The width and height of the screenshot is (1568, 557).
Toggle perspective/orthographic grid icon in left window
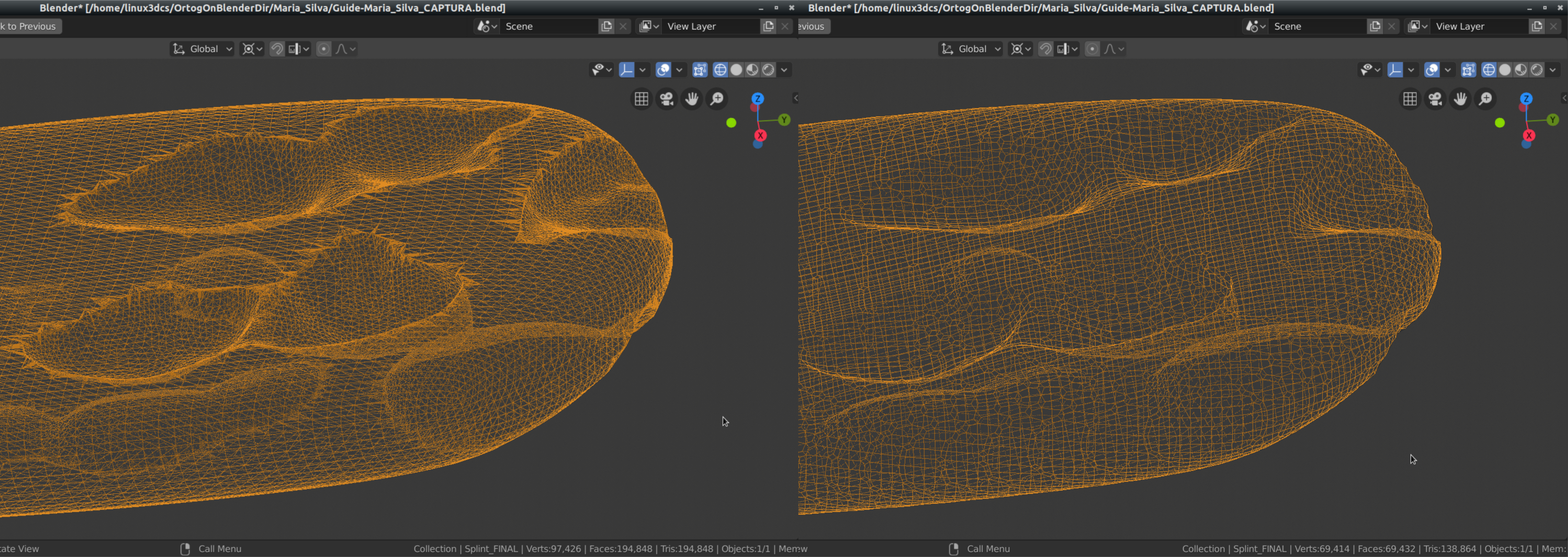tap(641, 99)
